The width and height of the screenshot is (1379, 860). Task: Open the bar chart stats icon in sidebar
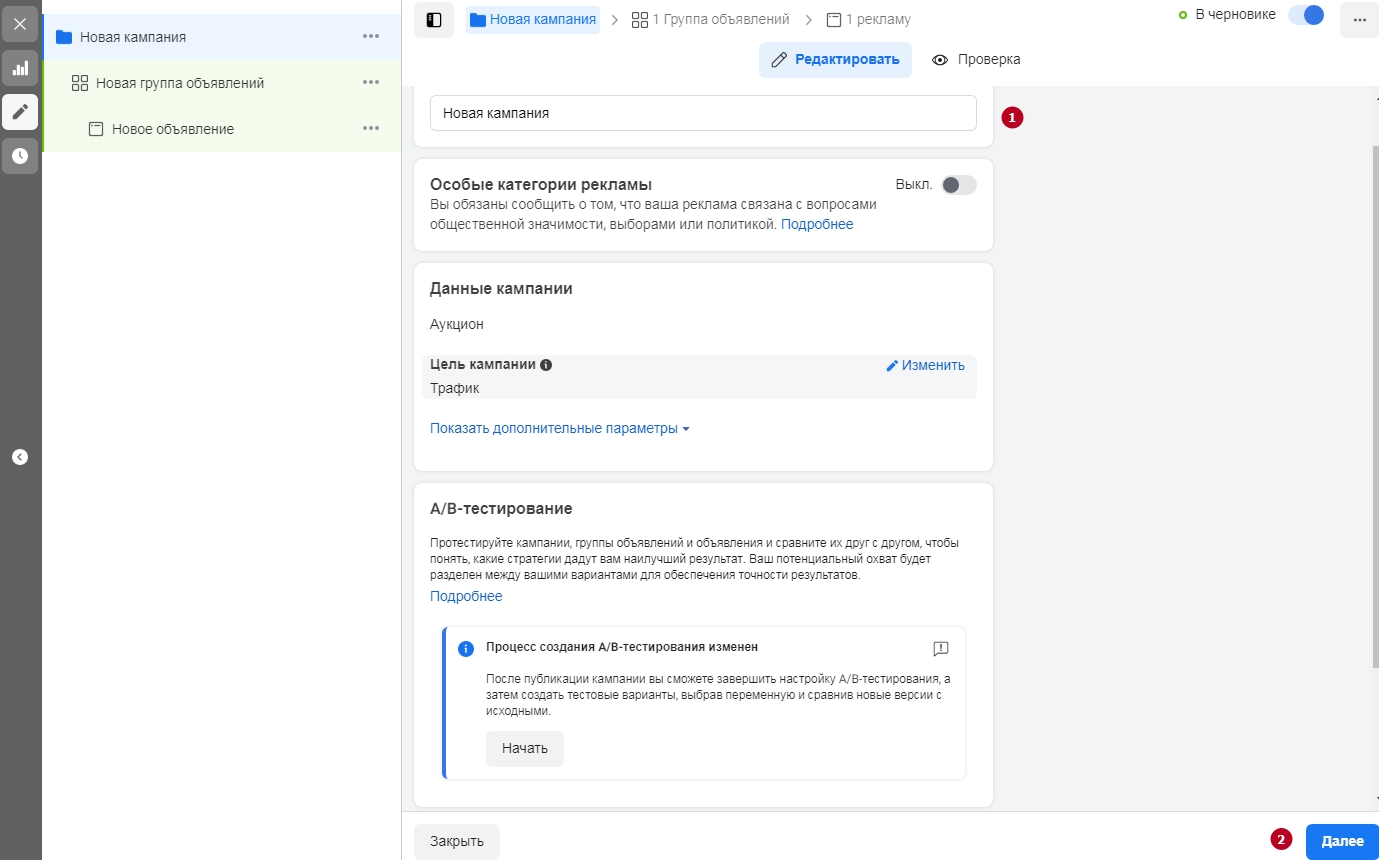20,68
